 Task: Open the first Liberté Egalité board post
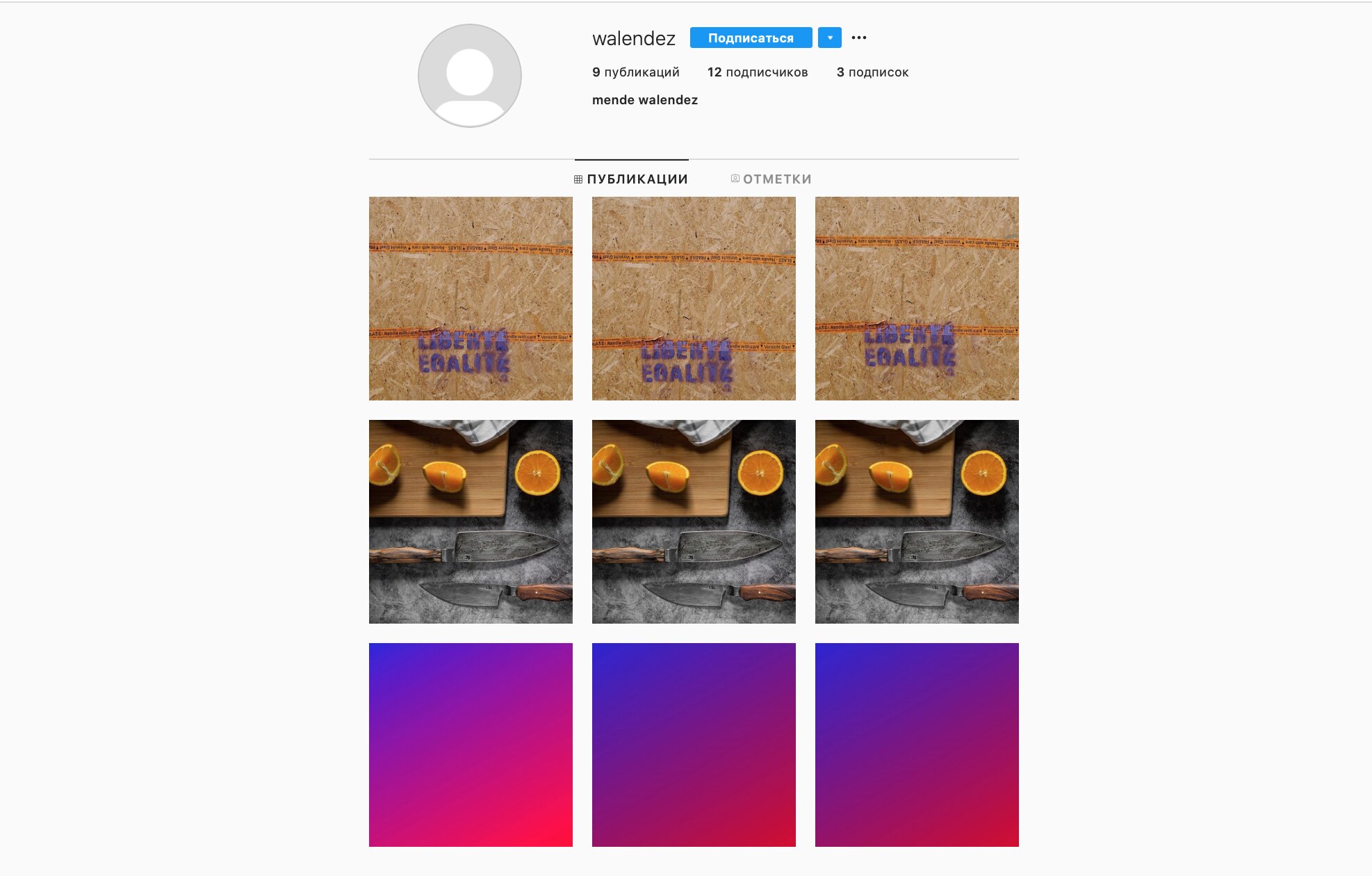point(471,298)
